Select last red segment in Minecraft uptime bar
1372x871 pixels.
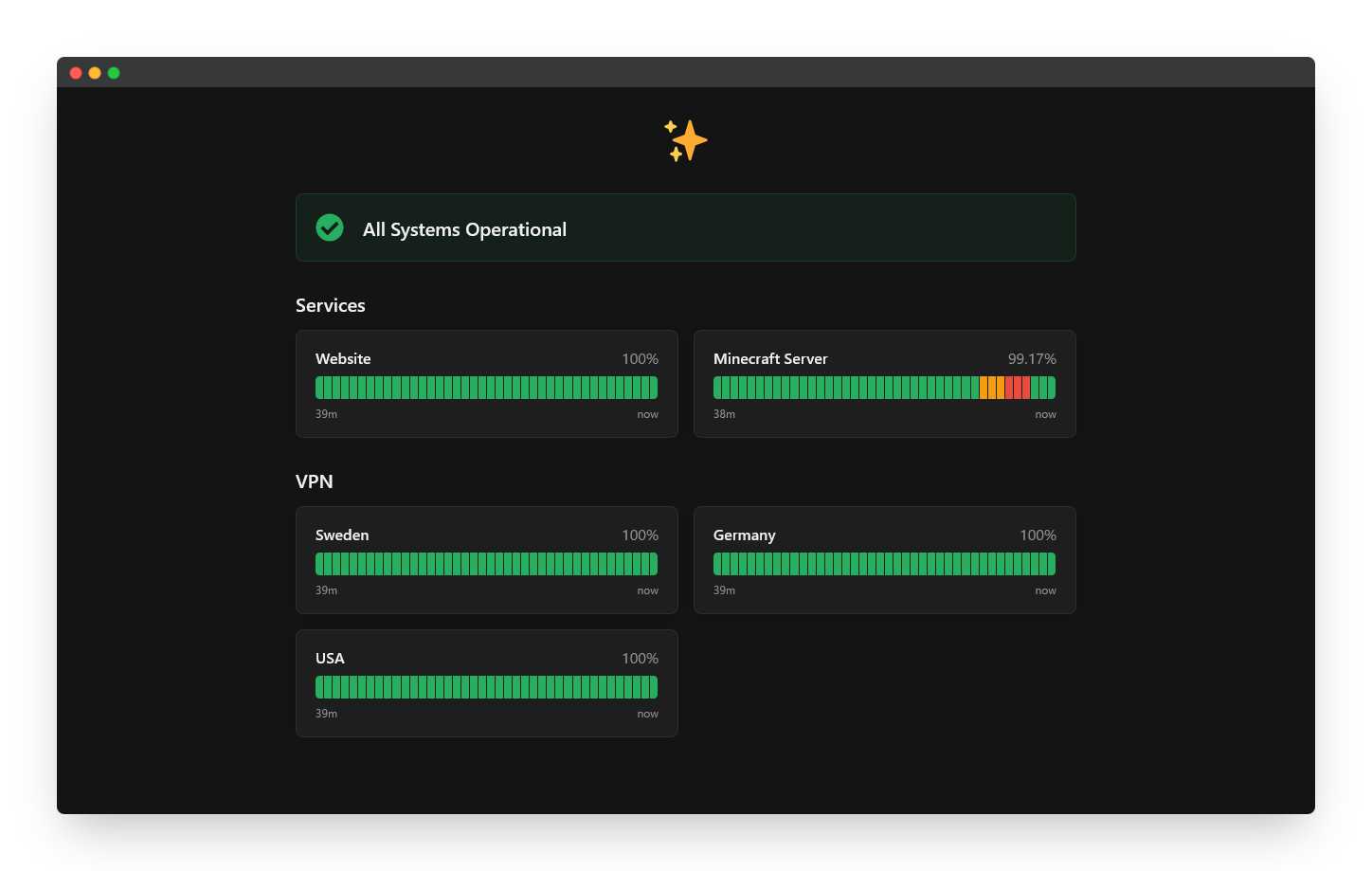1026,388
